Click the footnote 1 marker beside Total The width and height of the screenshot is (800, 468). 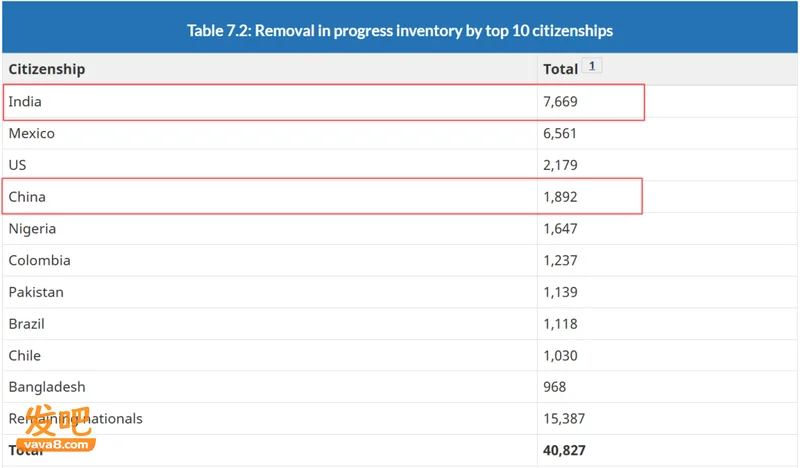592,66
